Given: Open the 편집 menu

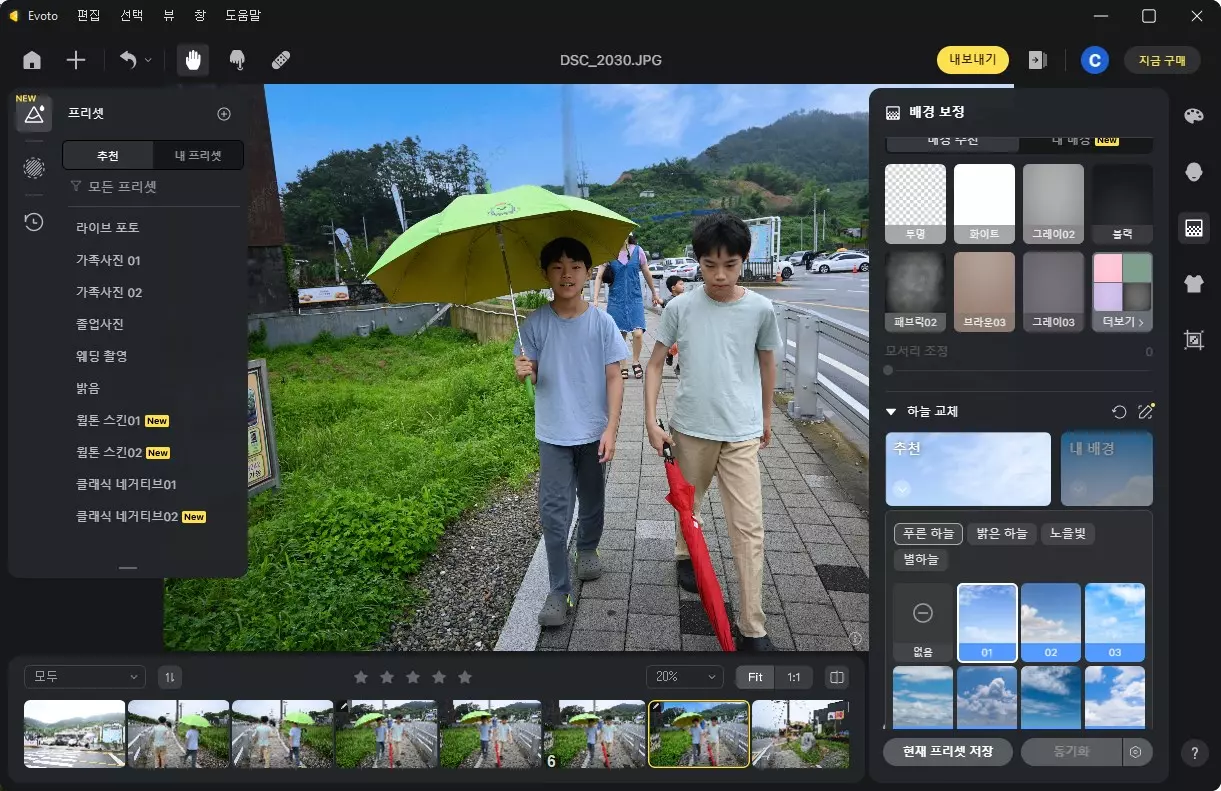Looking at the screenshot, I should point(86,16).
